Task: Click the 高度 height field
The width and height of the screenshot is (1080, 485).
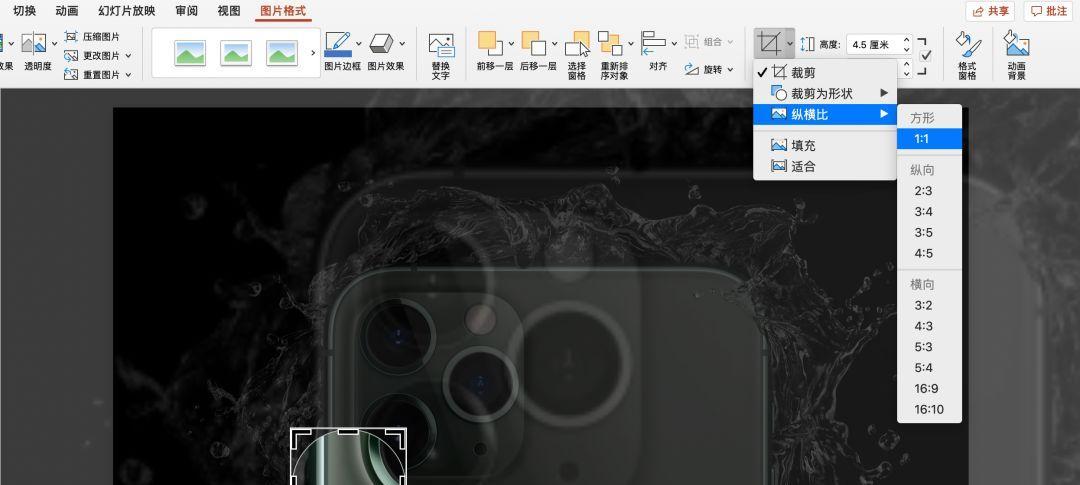Action: tap(873, 45)
